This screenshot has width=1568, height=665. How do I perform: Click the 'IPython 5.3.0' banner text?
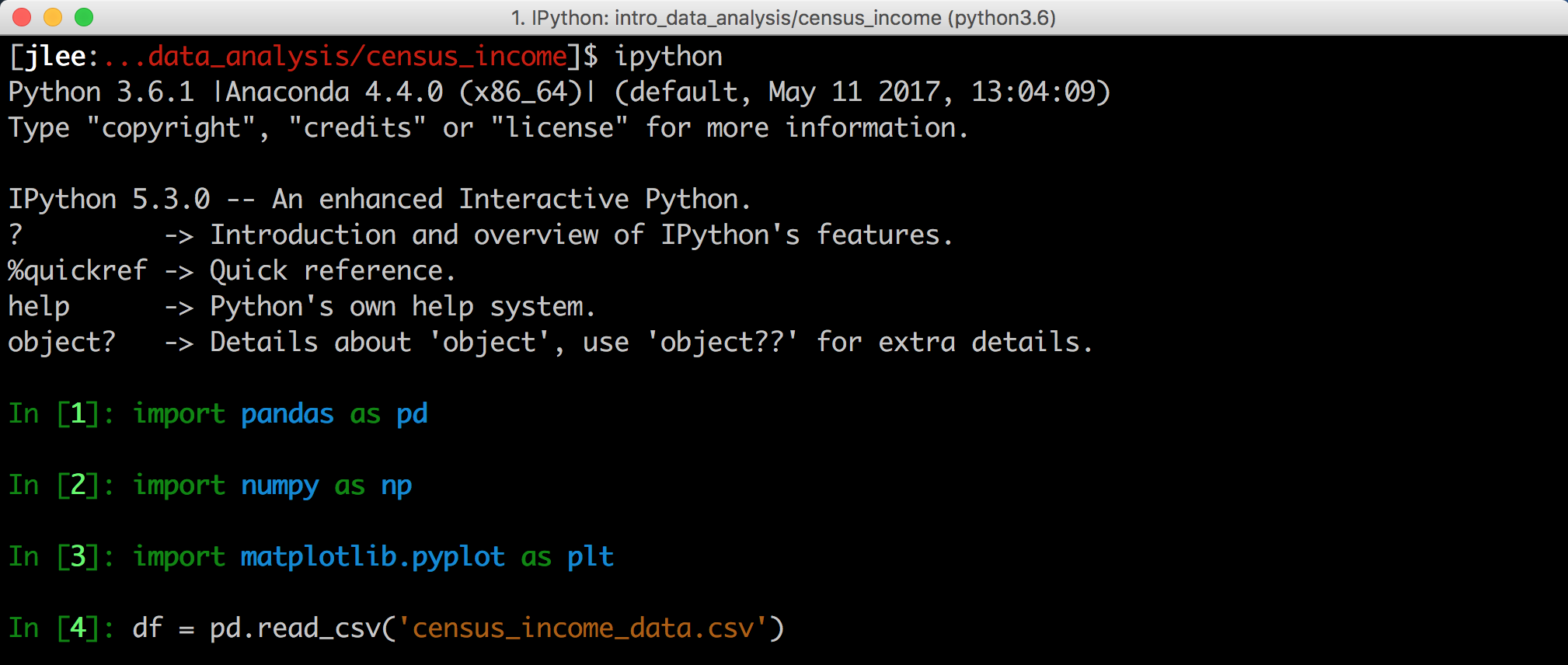pyautogui.click(x=109, y=200)
